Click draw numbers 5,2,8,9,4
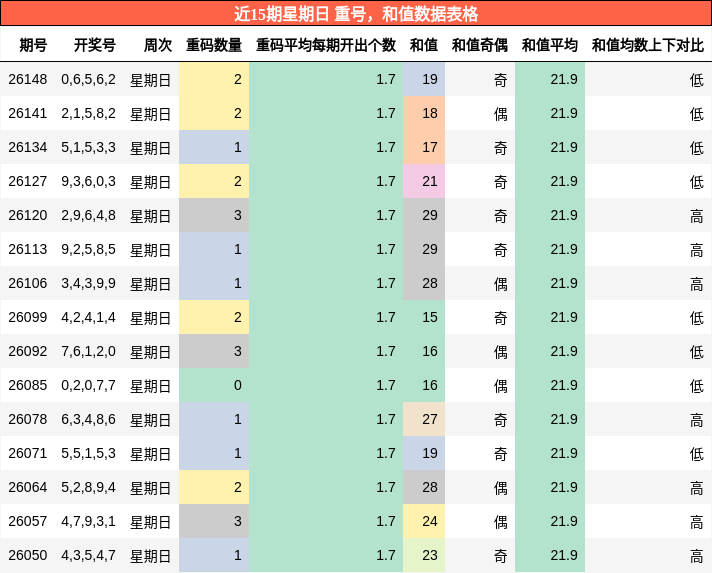Image resolution: width=712 pixels, height=573 pixels. [89, 487]
